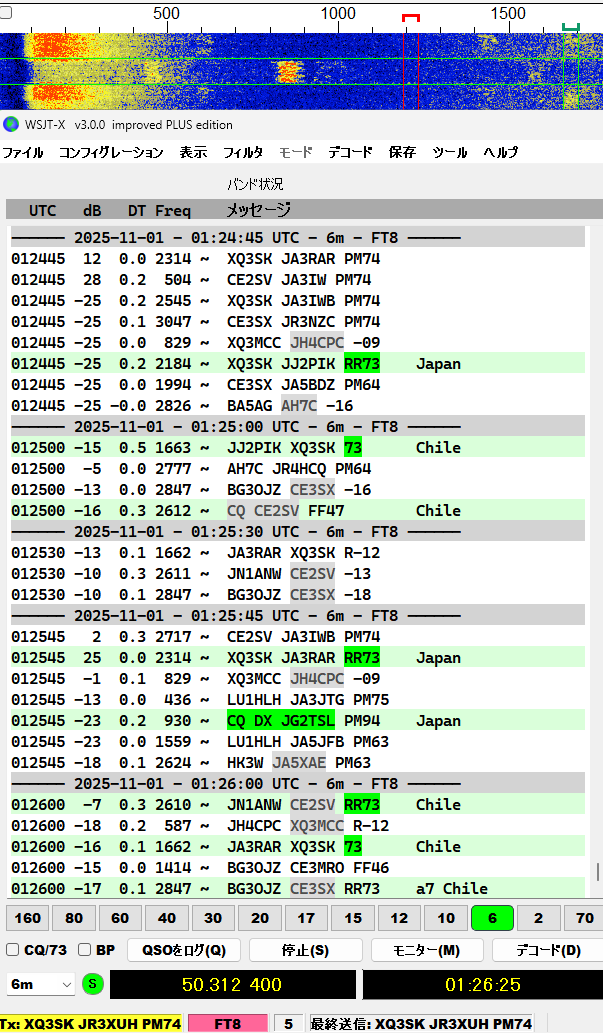Click the QSOをログ(Q) button
Viewport: 603px width, 1033px height.
click(x=184, y=950)
